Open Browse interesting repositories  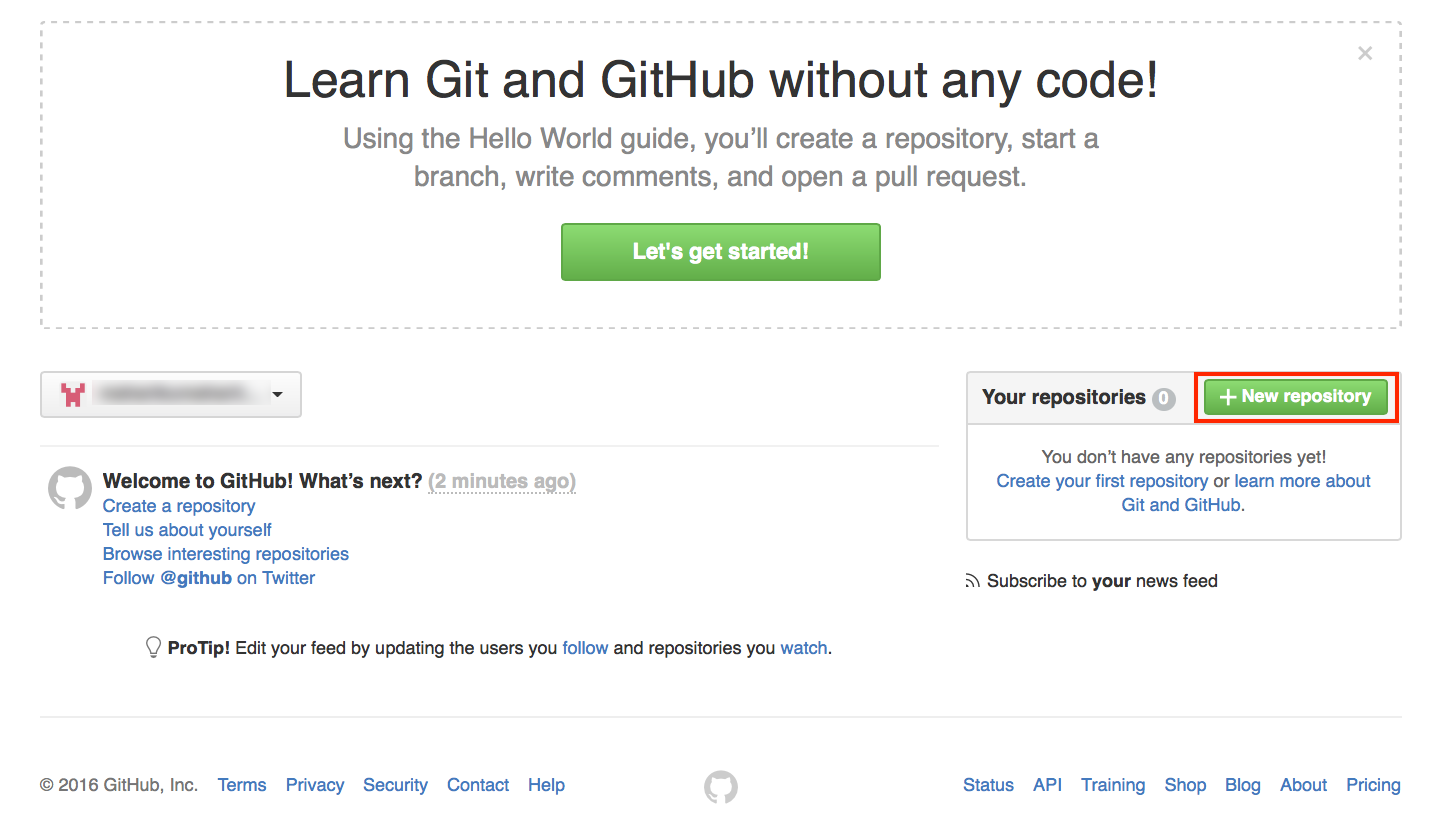(x=225, y=554)
